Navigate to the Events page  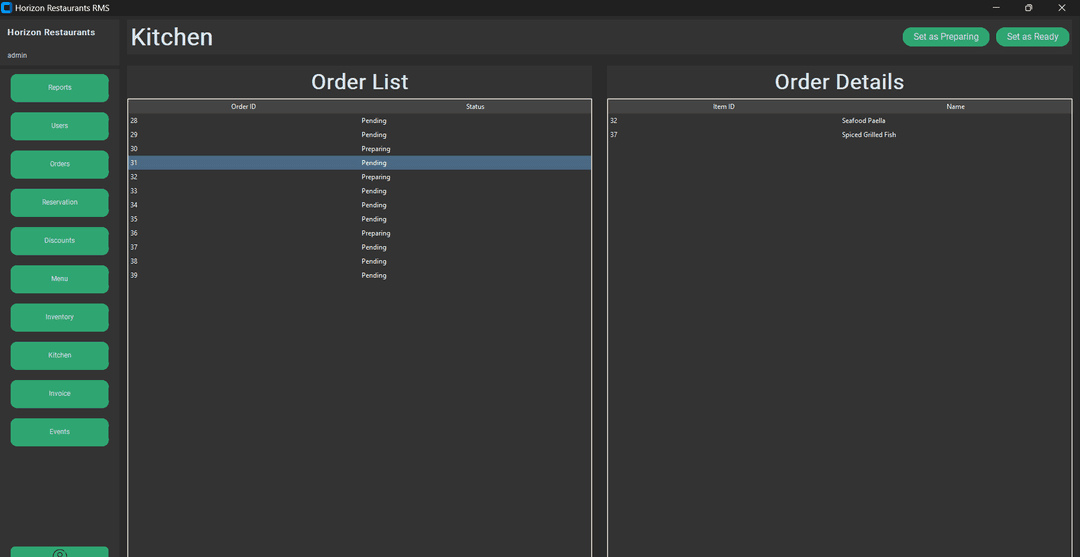59,432
